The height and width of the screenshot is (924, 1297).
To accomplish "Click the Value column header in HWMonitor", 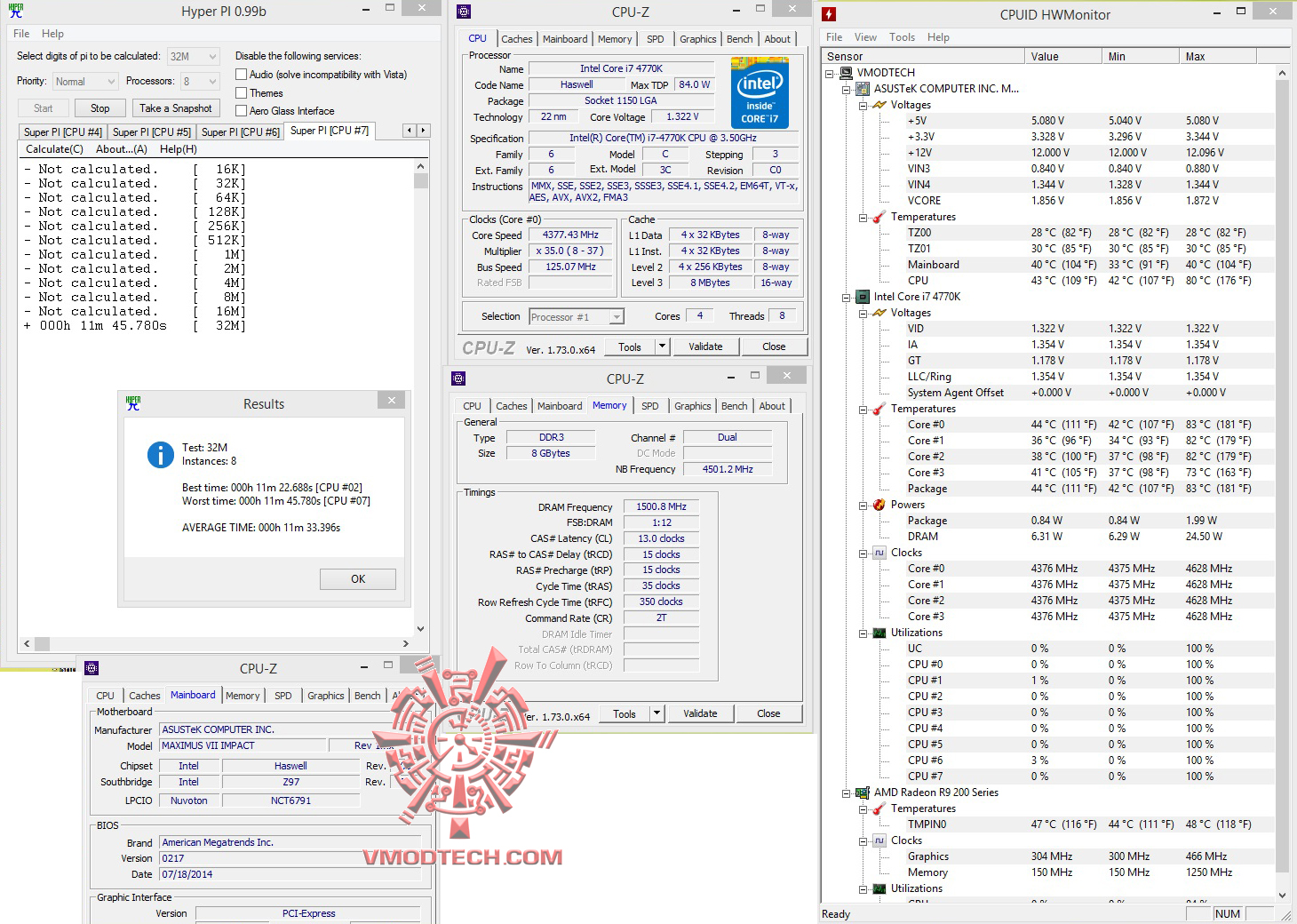I will (x=1063, y=56).
